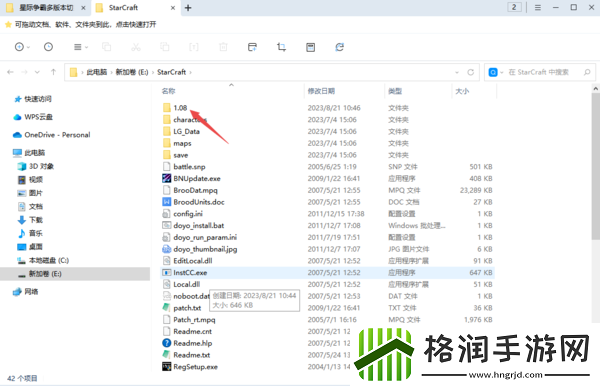The image size is (600, 386).
Task: Sort files by 类型 column header
Action: 395,91
